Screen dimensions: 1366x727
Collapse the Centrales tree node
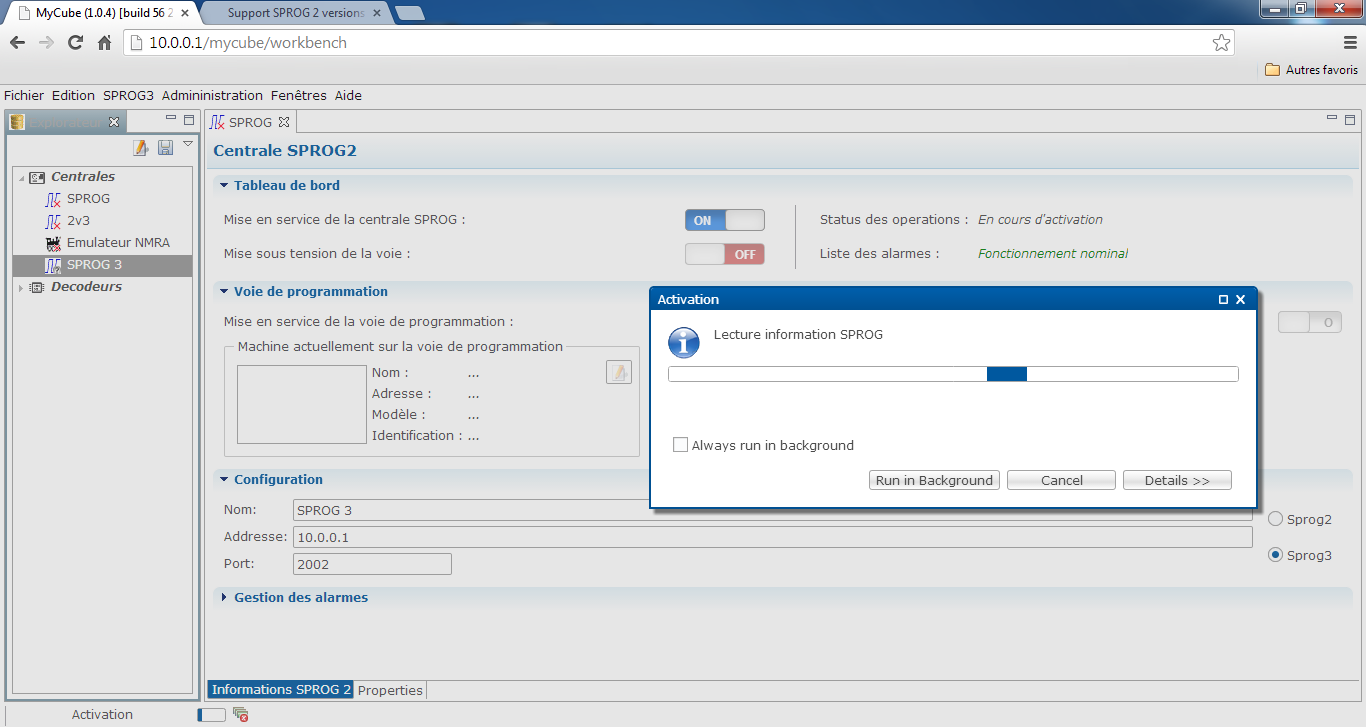click(21, 178)
